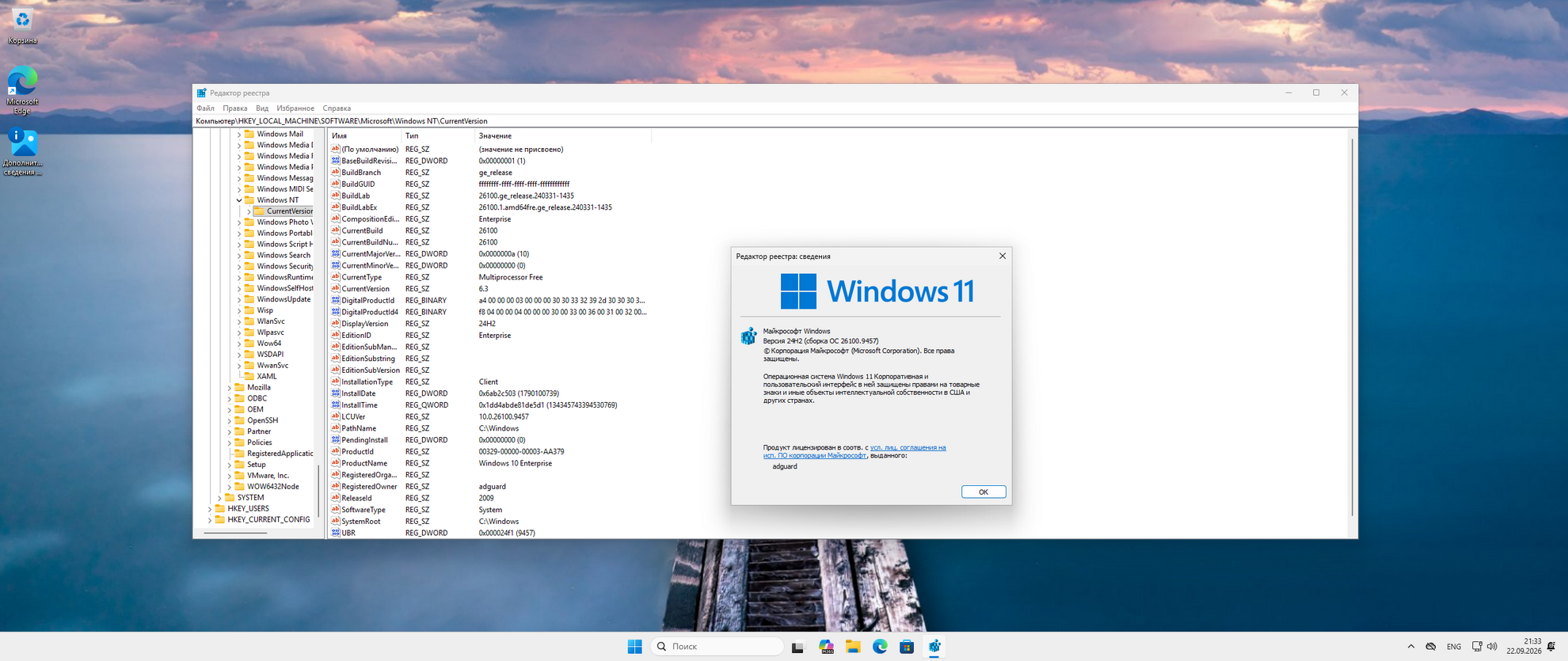This screenshot has width=1568, height=661.
Task: Close the Редактор реестра: сведения dialog
Action: click(x=1002, y=256)
